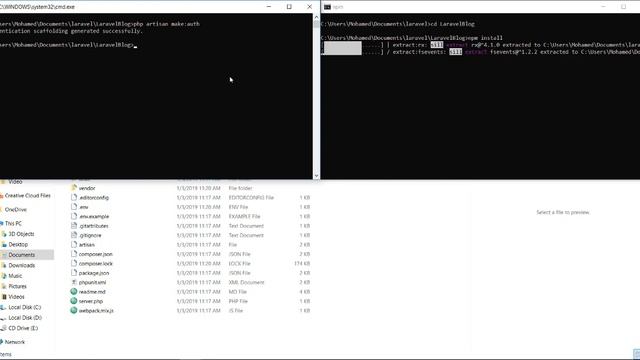Select the phpunit.xml file icon

[74, 282]
